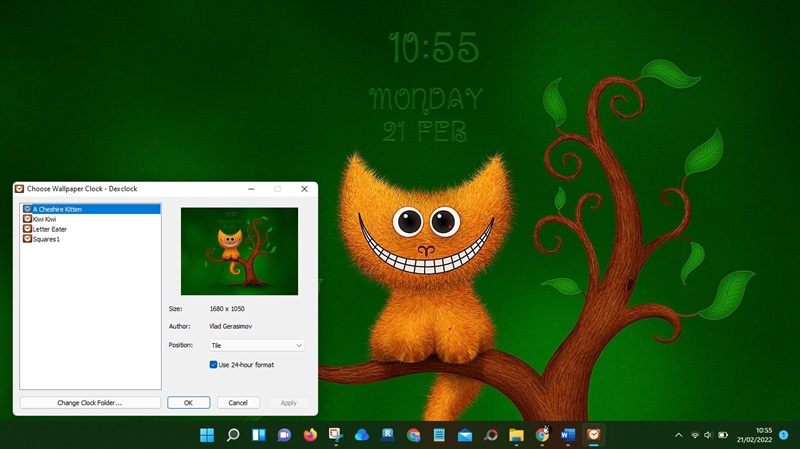Pick Squares1 from the clock list

[x=46, y=239]
